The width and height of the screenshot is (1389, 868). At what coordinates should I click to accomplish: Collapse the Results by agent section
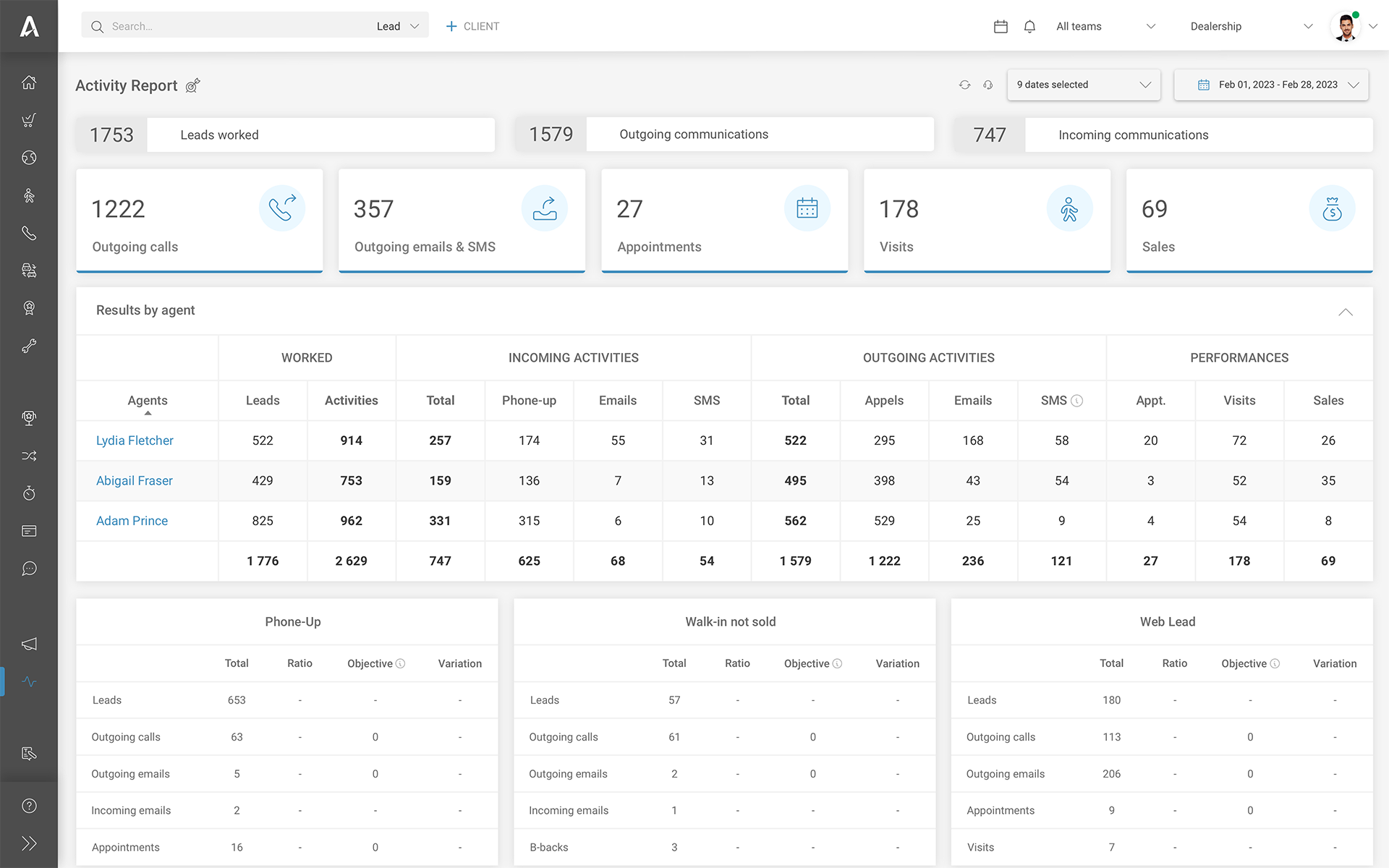point(1345,312)
